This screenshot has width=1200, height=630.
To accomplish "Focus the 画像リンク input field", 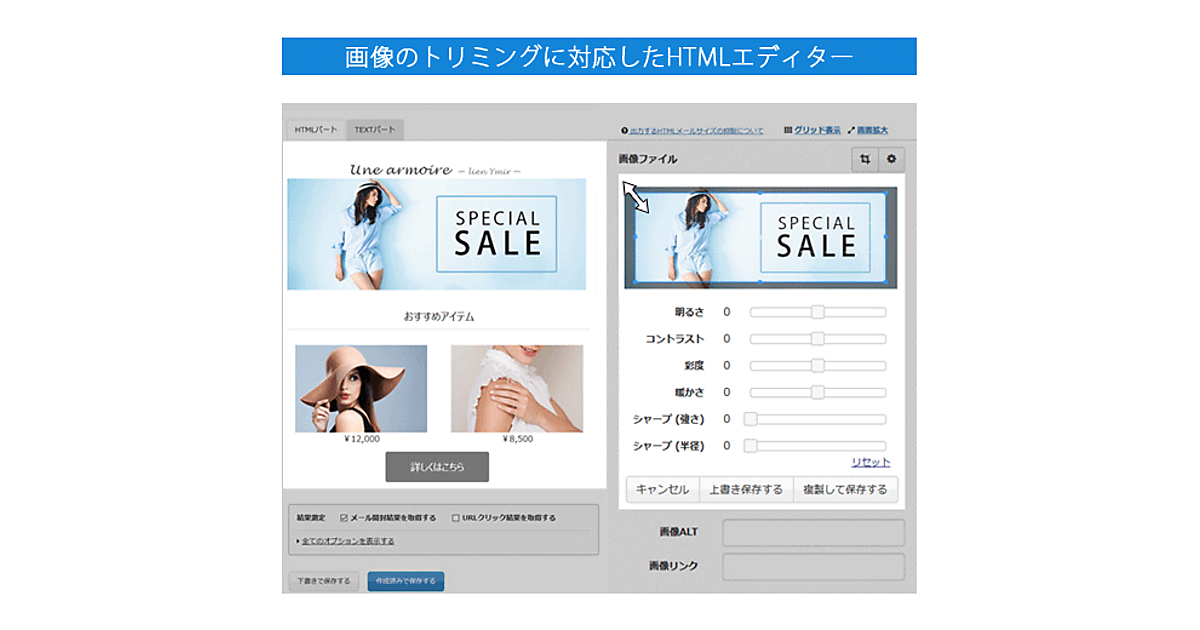I will click(813, 567).
